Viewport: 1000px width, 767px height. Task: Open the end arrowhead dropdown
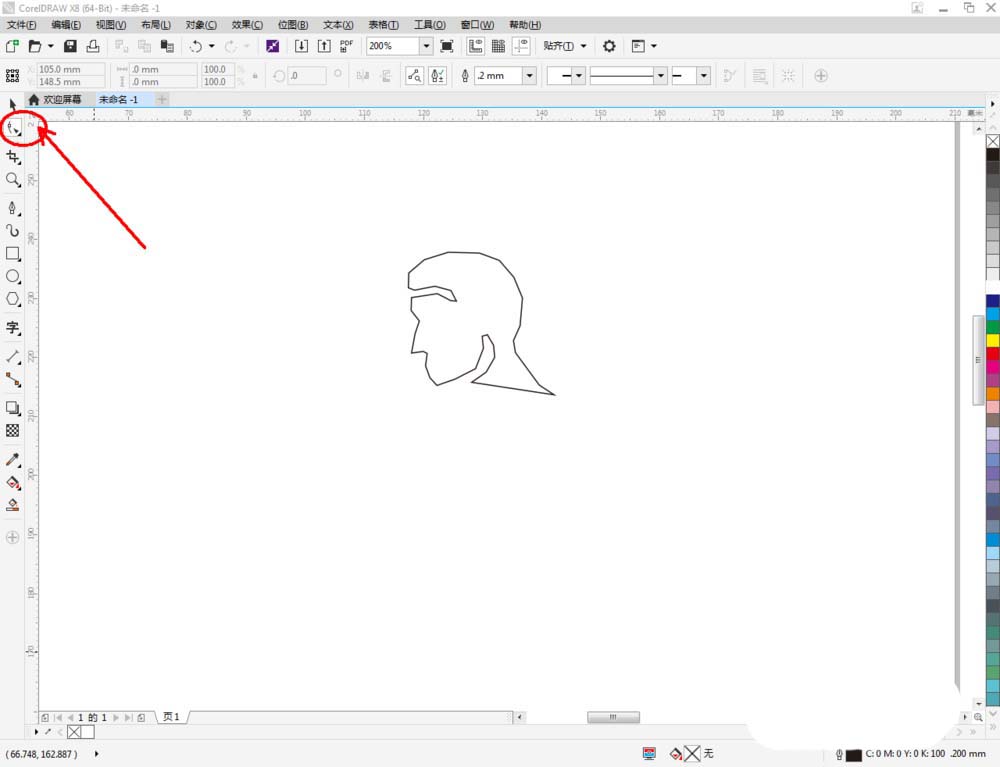(703, 76)
